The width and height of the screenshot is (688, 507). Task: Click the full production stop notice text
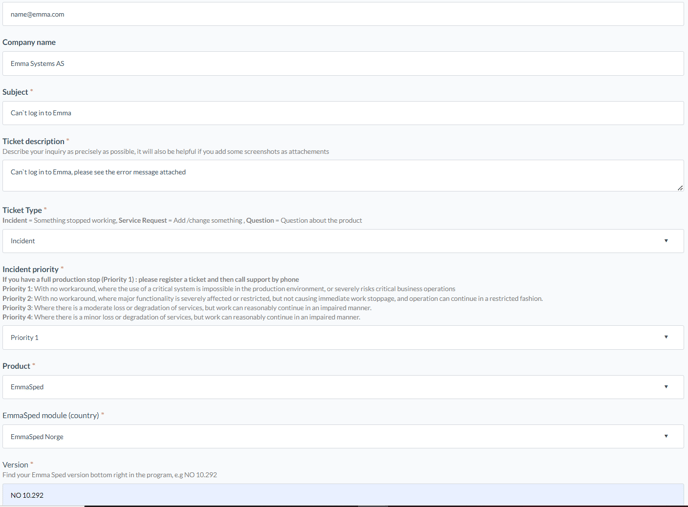pos(150,279)
